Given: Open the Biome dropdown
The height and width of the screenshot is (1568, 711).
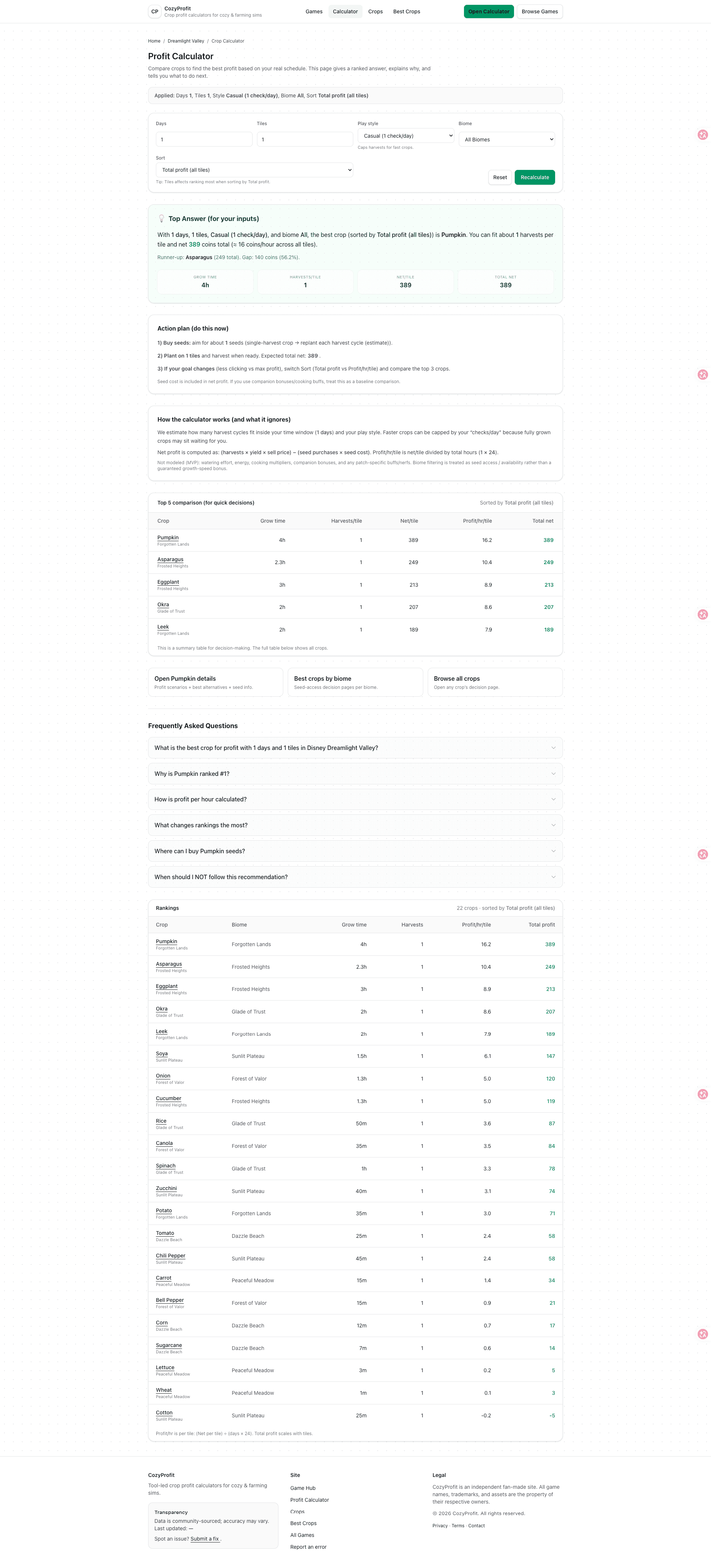Looking at the screenshot, I should pyautogui.click(x=506, y=140).
